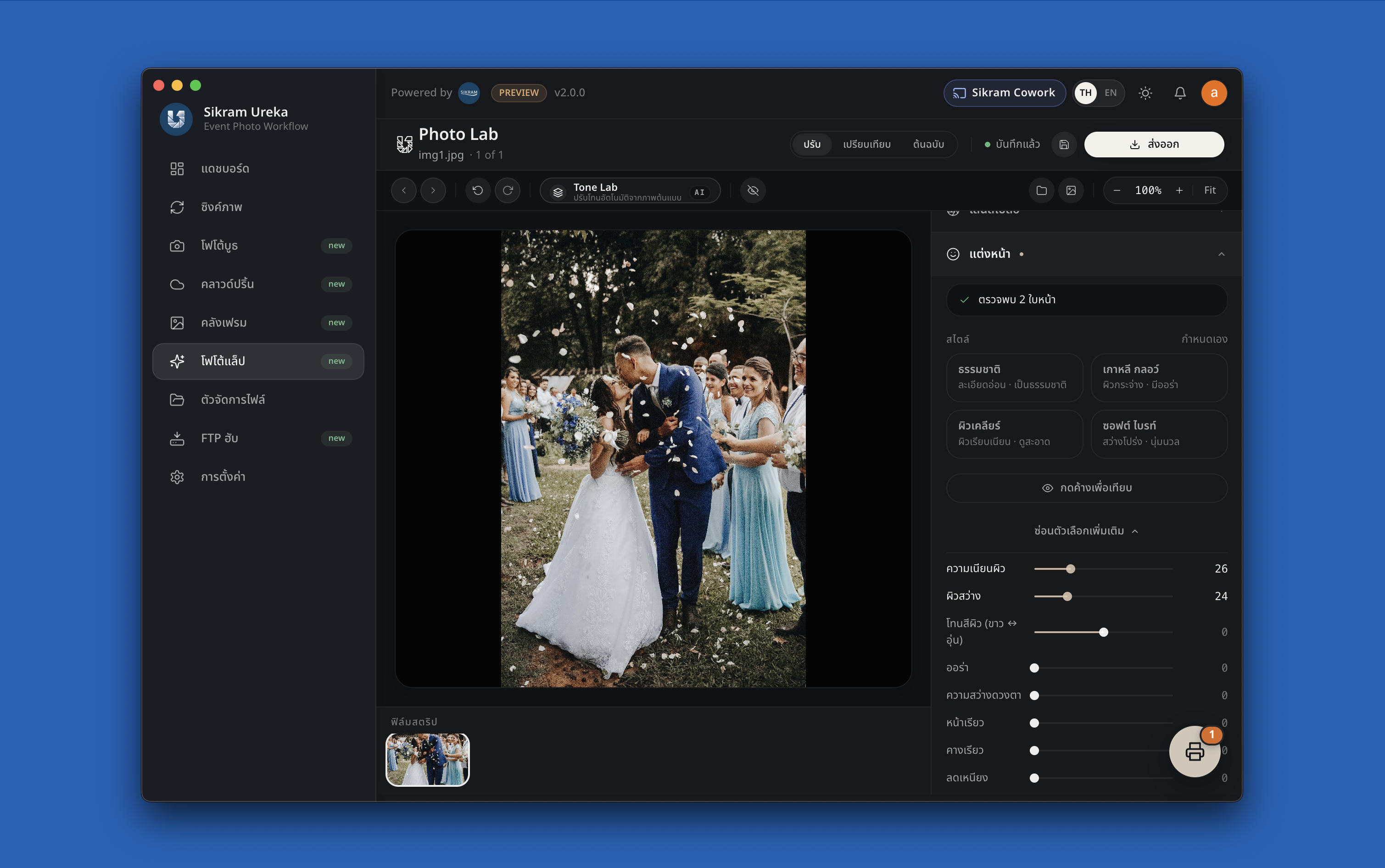Click the open folder icon near zoom

(x=1042, y=190)
